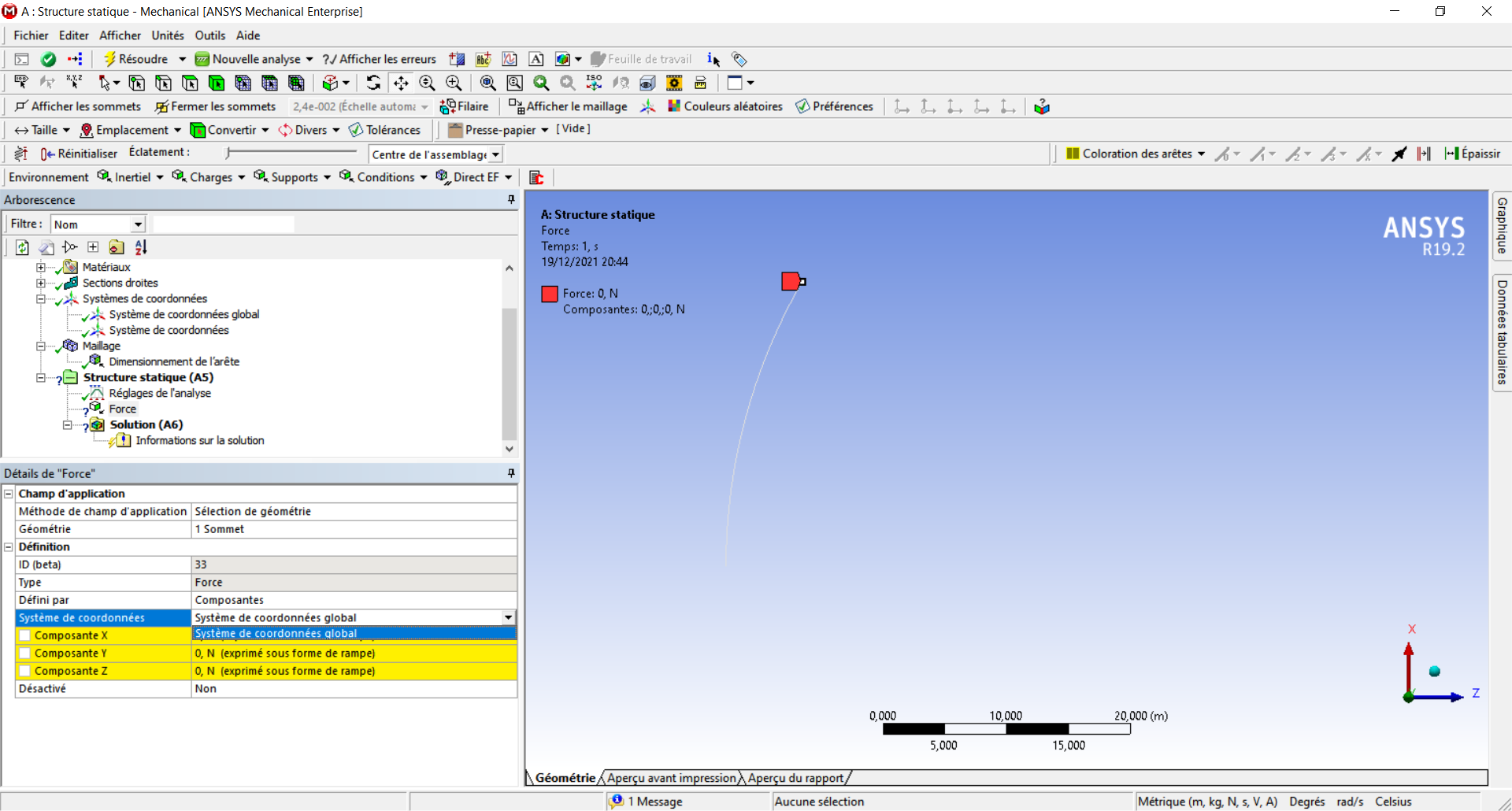The height and width of the screenshot is (811, 1512).
Task: Click the Réinitialiser button
Action: (x=79, y=154)
